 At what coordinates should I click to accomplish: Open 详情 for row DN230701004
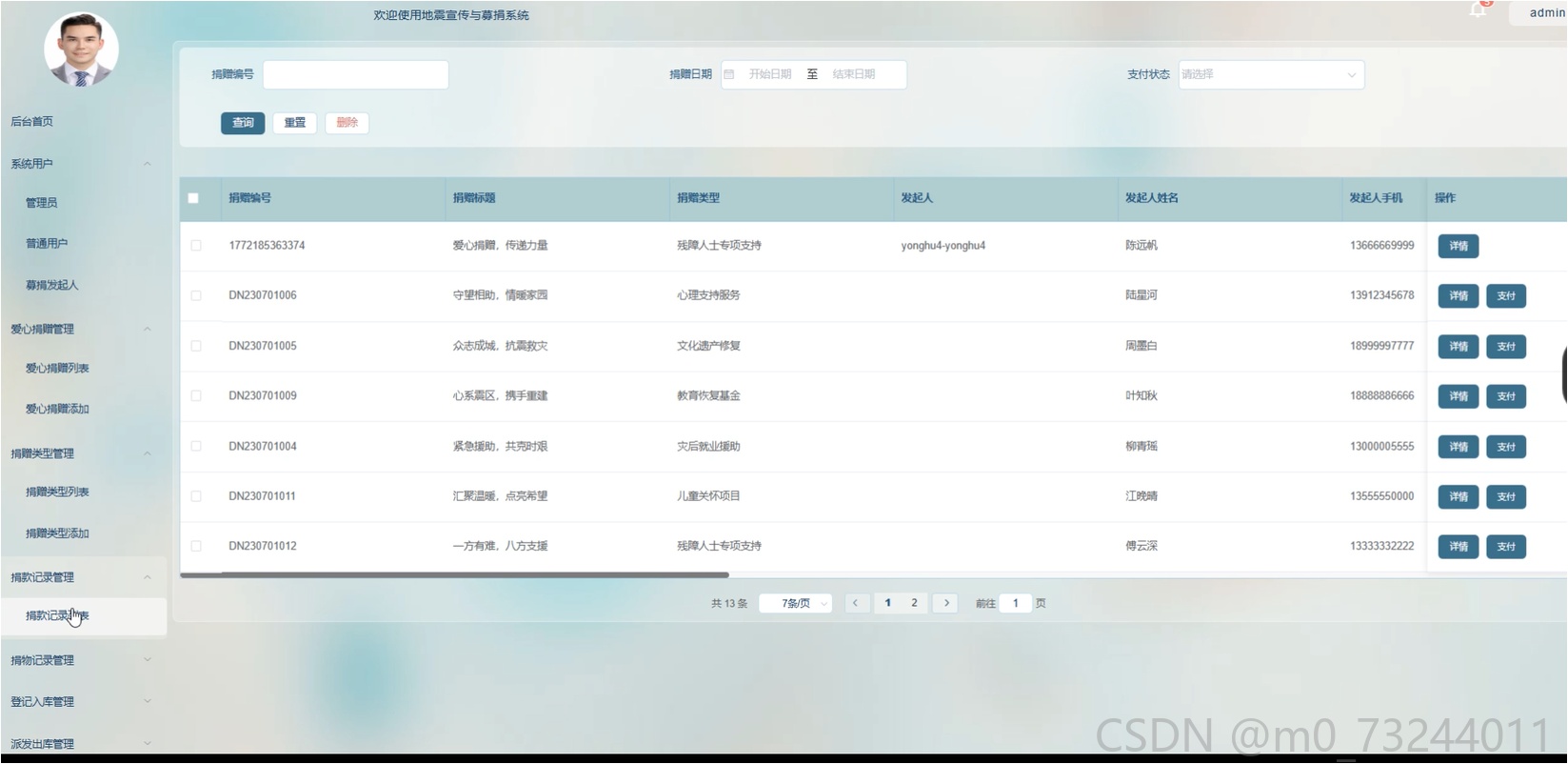1459,447
